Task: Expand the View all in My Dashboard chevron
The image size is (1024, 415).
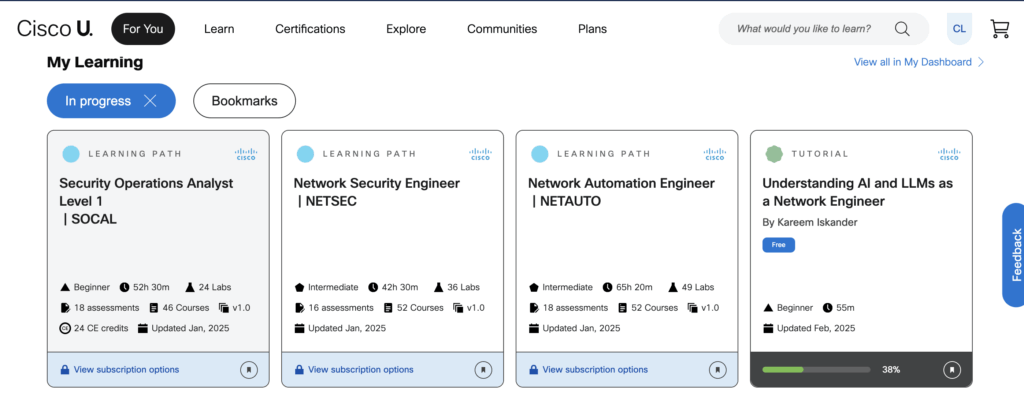Action: (980, 62)
